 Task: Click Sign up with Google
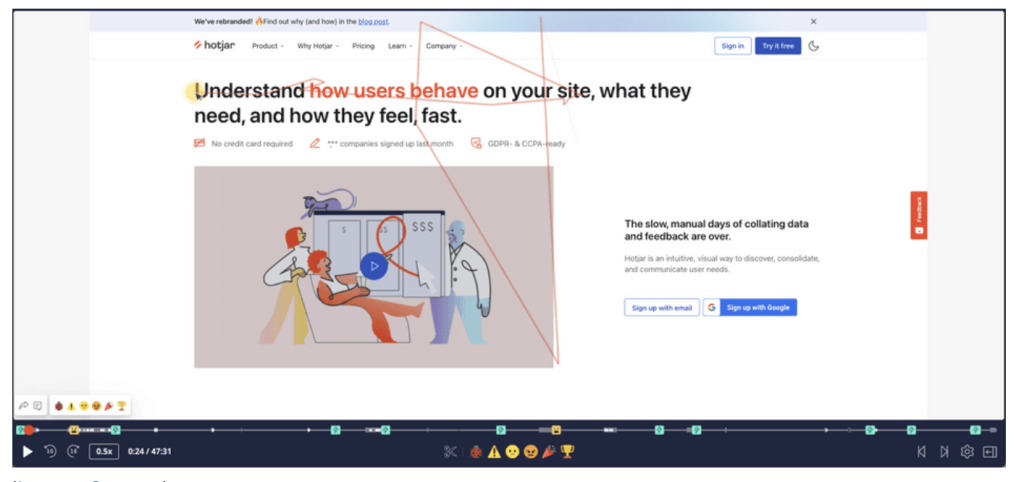[x=750, y=308]
